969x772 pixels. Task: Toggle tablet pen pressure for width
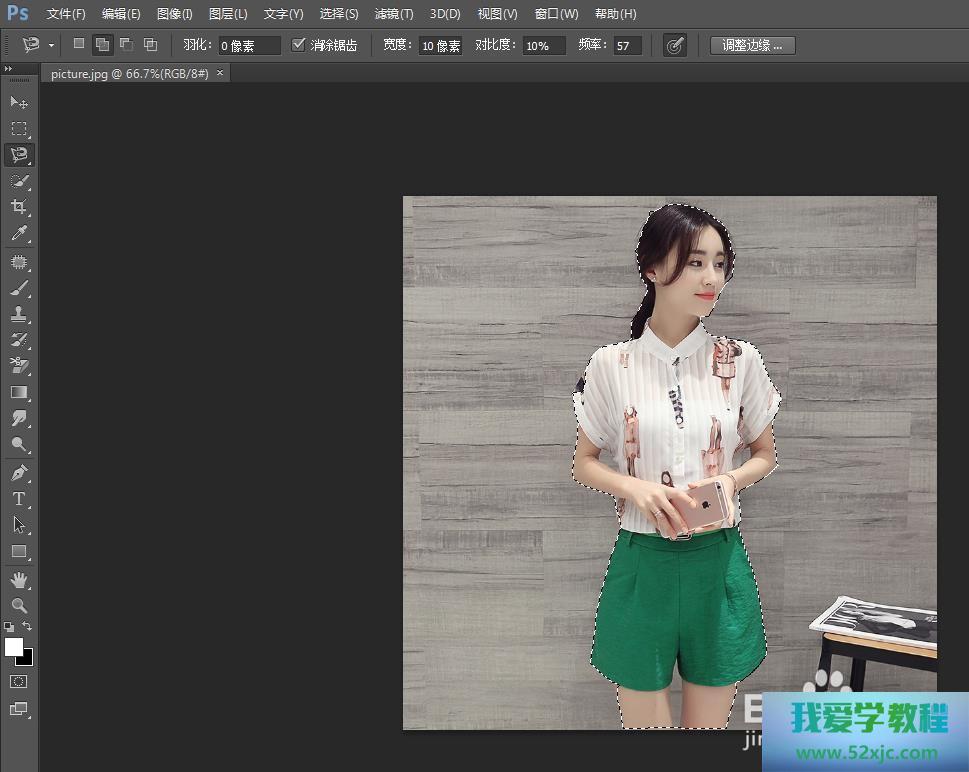(675, 45)
